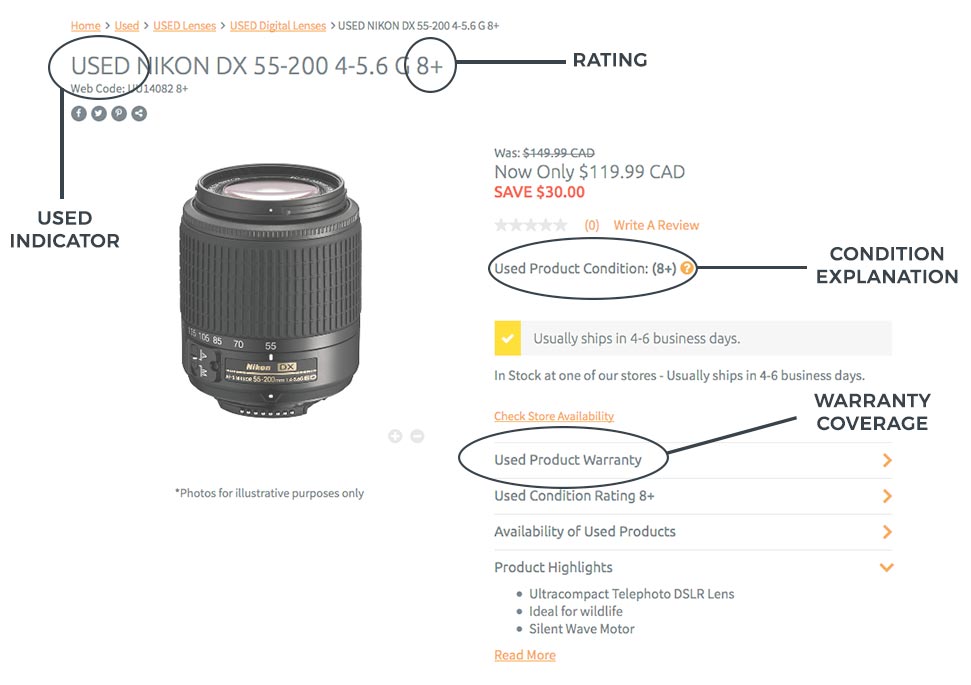Zoom out on lens photo
Screen dimensions: 971x685
[417, 436]
